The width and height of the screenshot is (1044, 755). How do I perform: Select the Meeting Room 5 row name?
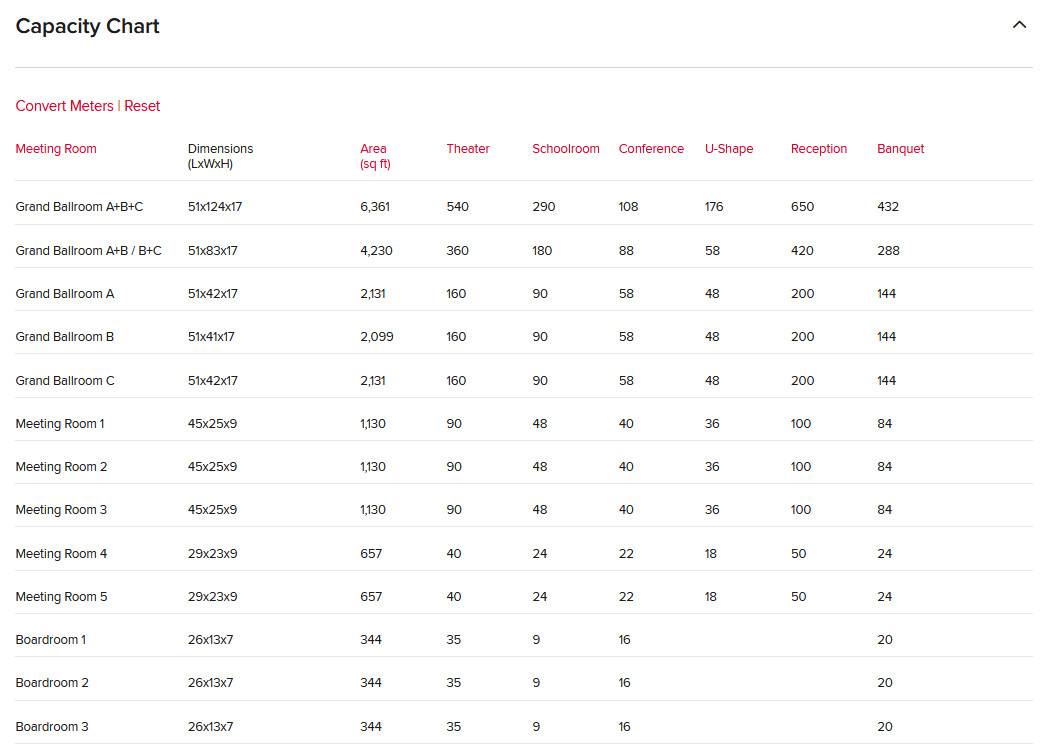pos(61,597)
